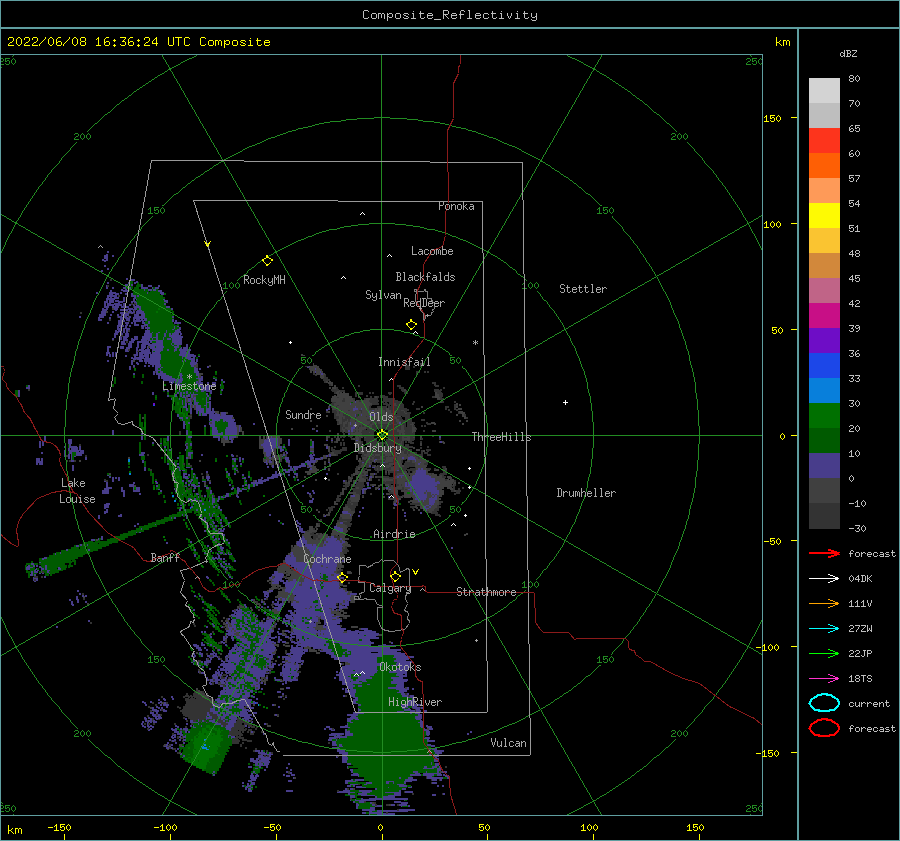Select the green 30 dBZ color swatch
The width and height of the screenshot is (900, 841).
(824, 416)
